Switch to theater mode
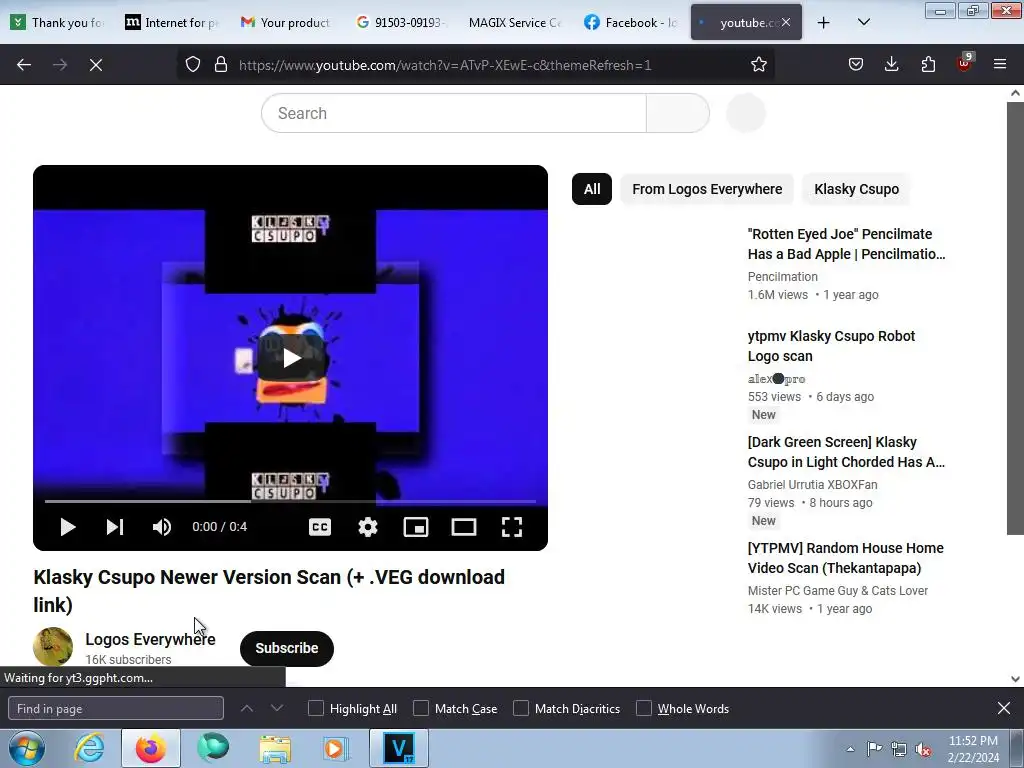The width and height of the screenshot is (1024, 768). (464, 527)
